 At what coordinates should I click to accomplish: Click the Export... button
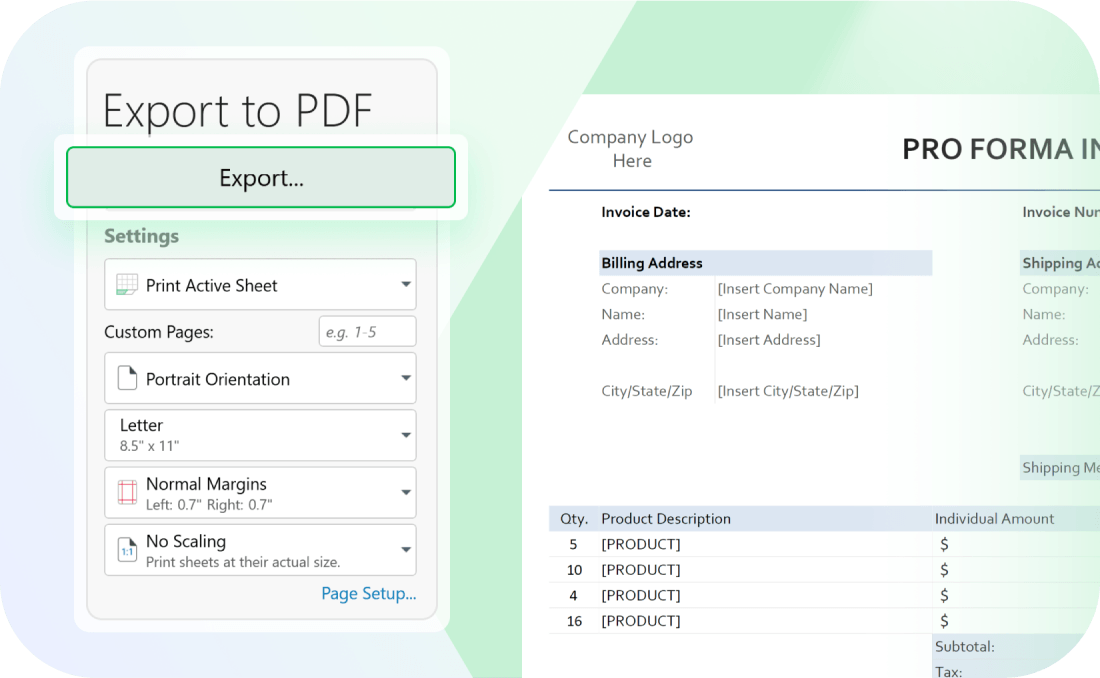[x=261, y=178]
